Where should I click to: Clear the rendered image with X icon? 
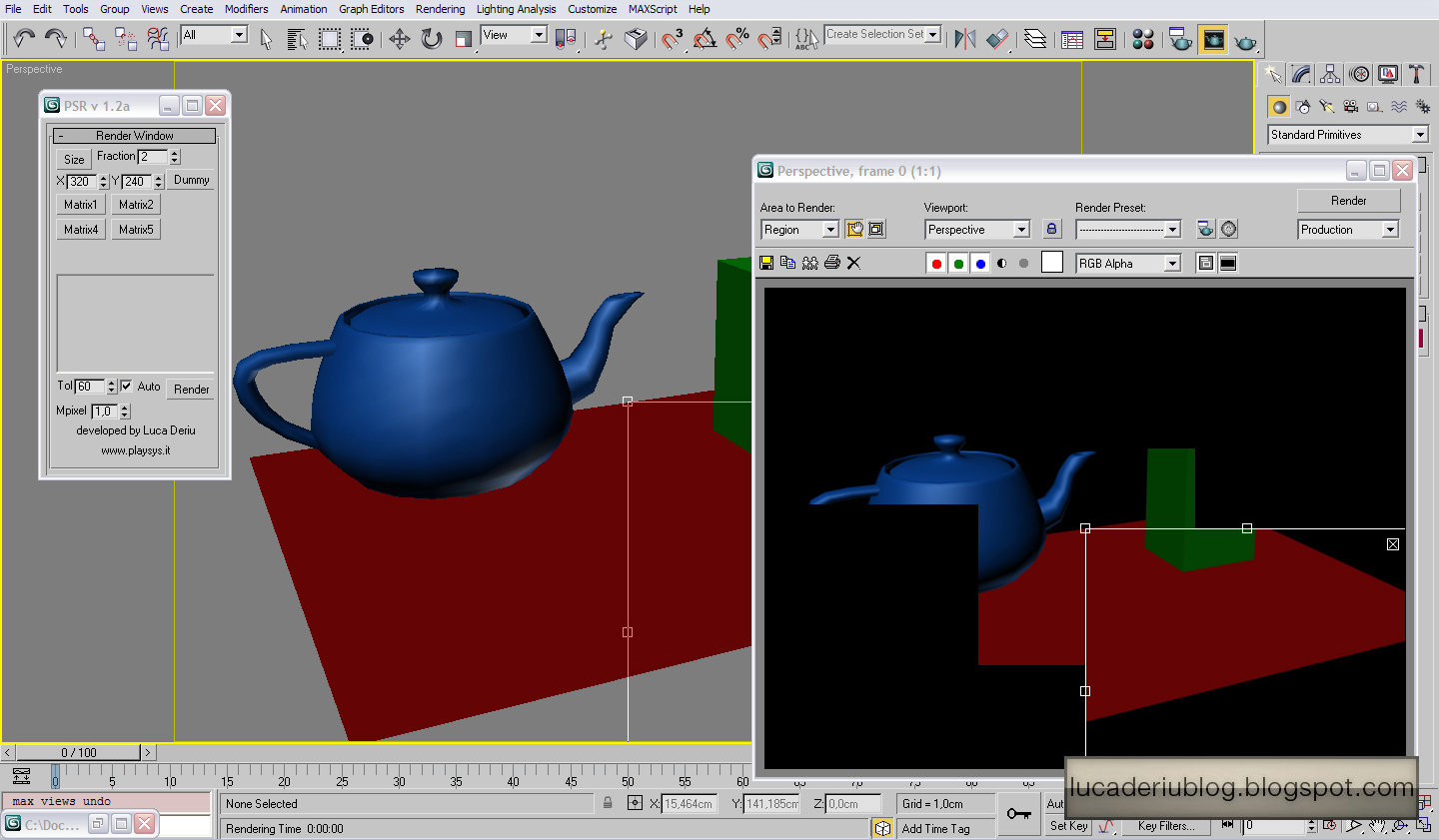click(853, 263)
